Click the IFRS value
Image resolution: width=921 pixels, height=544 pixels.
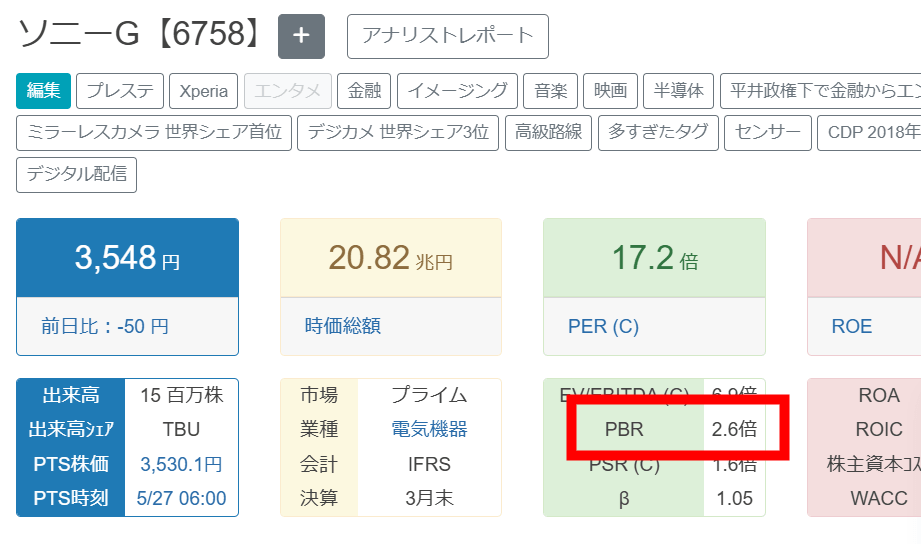pyautogui.click(x=429, y=464)
